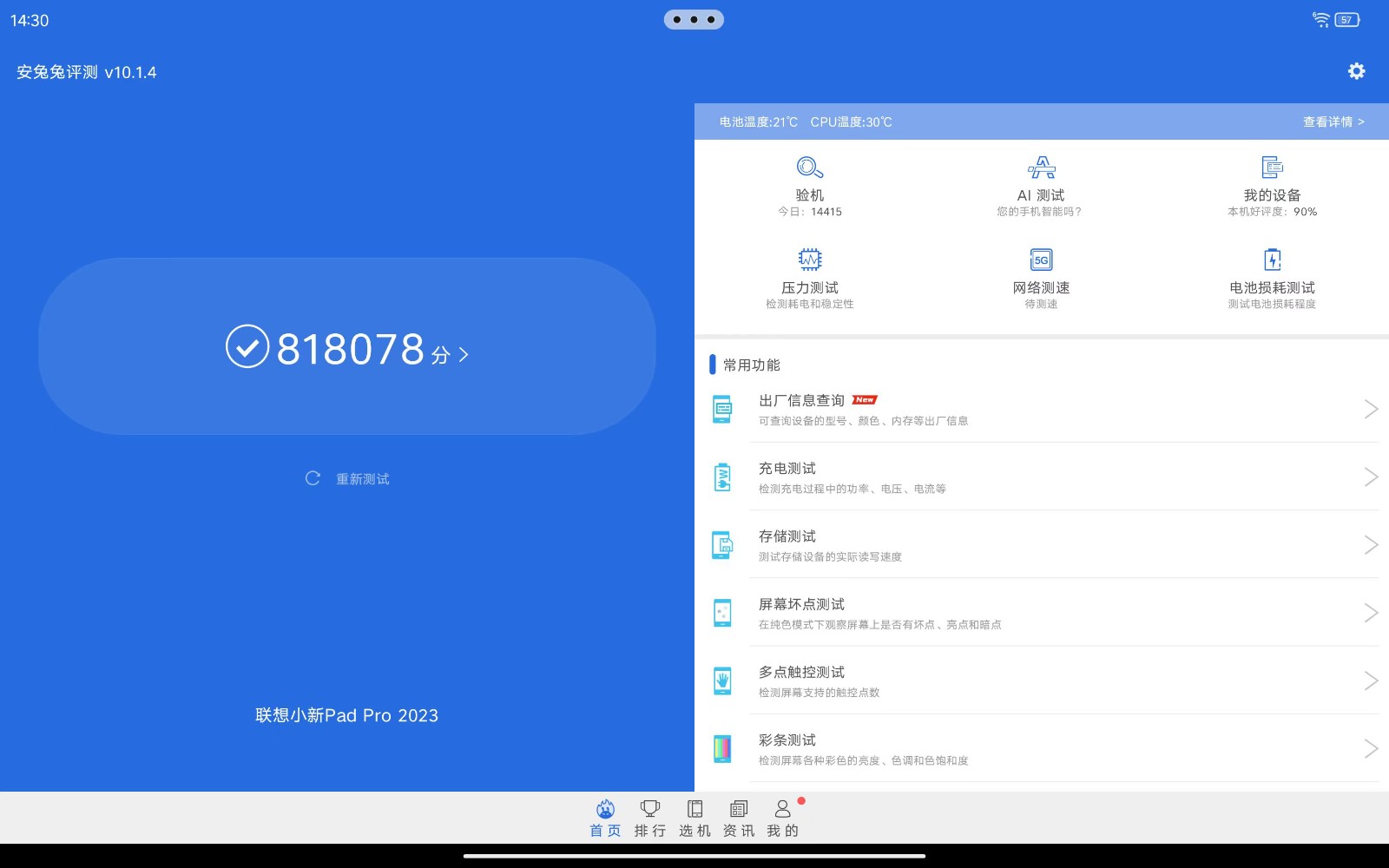1389x868 pixels.
Task: Click the 彩条测试 color bars icon
Action: tap(722, 748)
